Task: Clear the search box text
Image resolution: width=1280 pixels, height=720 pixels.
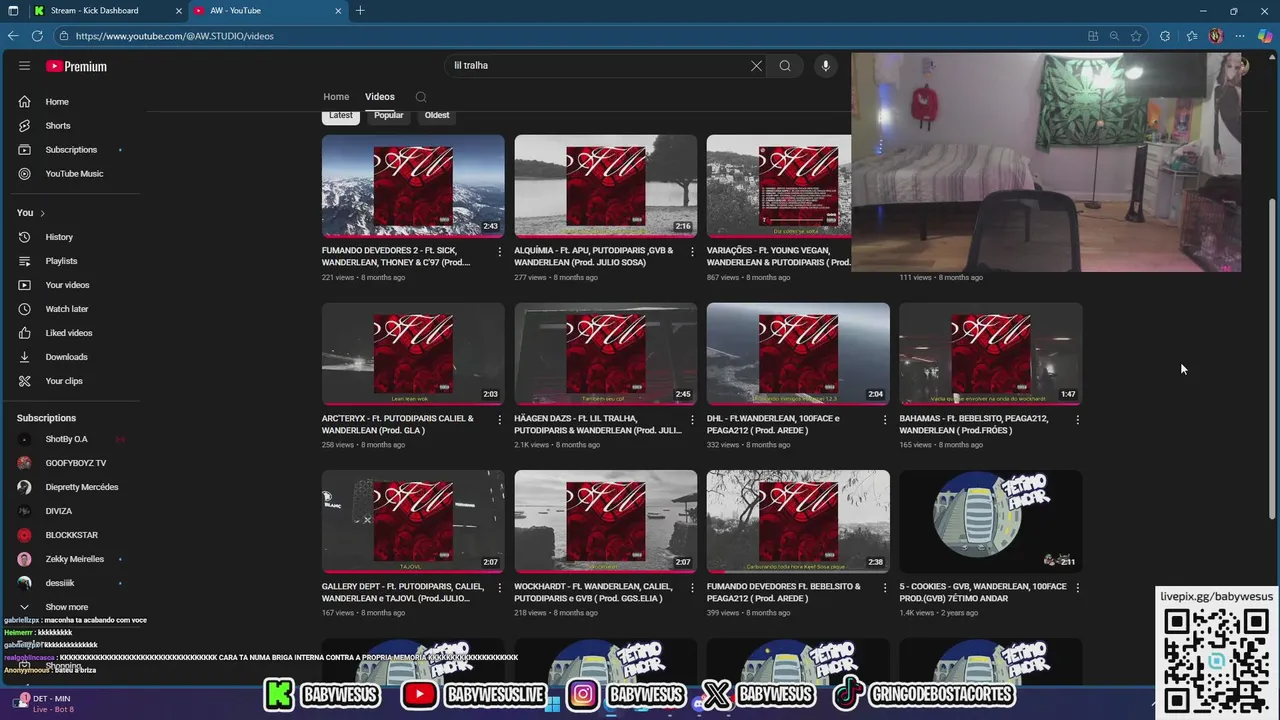Action: pyautogui.click(x=756, y=66)
